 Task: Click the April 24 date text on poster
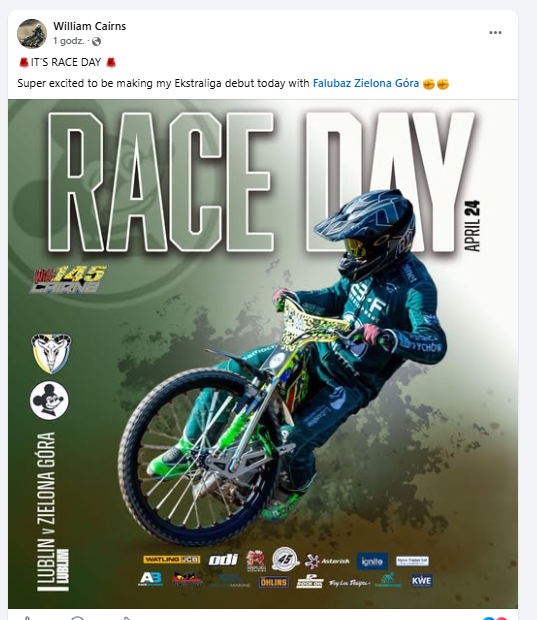[x=472, y=226]
